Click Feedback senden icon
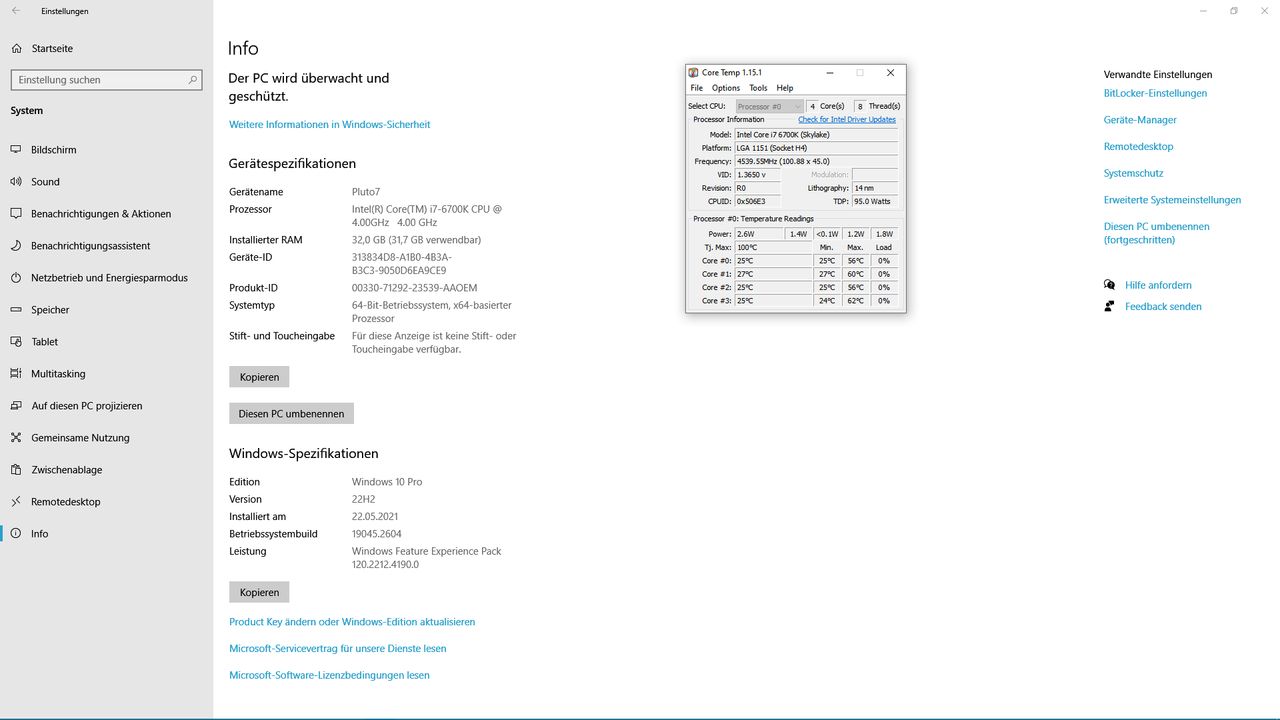The image size is (1280, 720). pos(1109,306)
